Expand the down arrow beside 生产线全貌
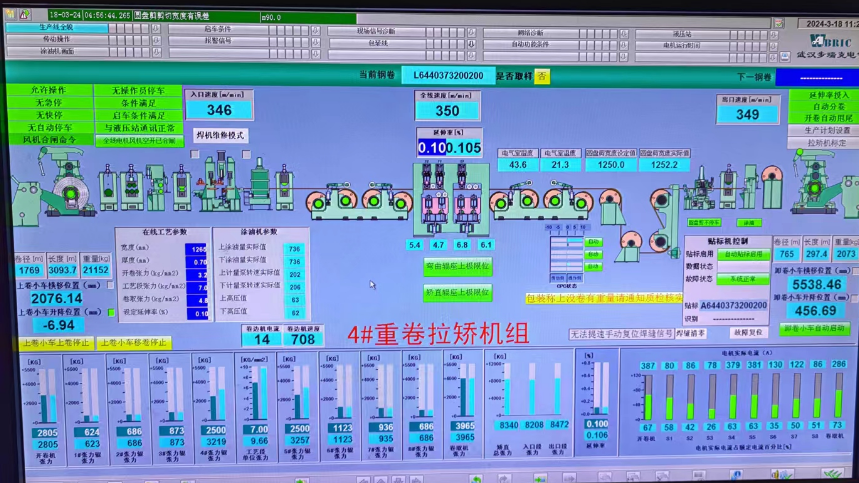 [154, 28]
